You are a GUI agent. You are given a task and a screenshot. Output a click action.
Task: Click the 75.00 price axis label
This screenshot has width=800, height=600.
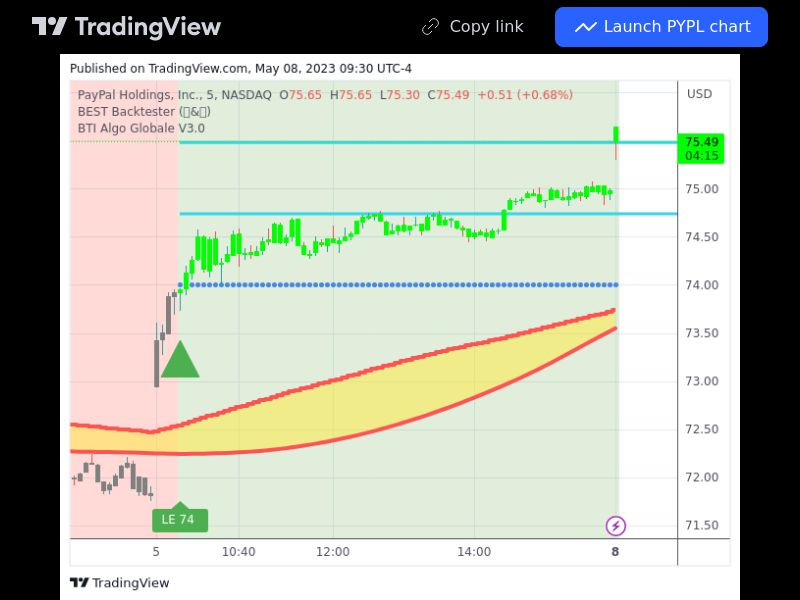tap(702, 189)
